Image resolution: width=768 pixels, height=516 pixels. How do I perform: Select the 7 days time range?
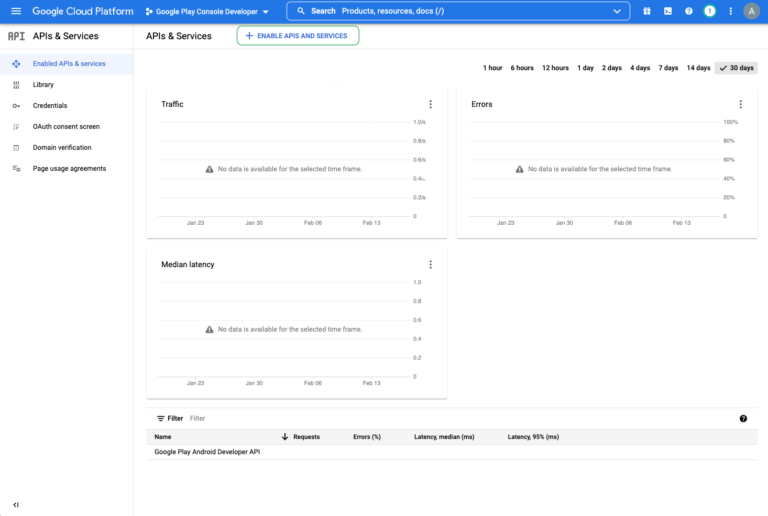click(668, 68)
